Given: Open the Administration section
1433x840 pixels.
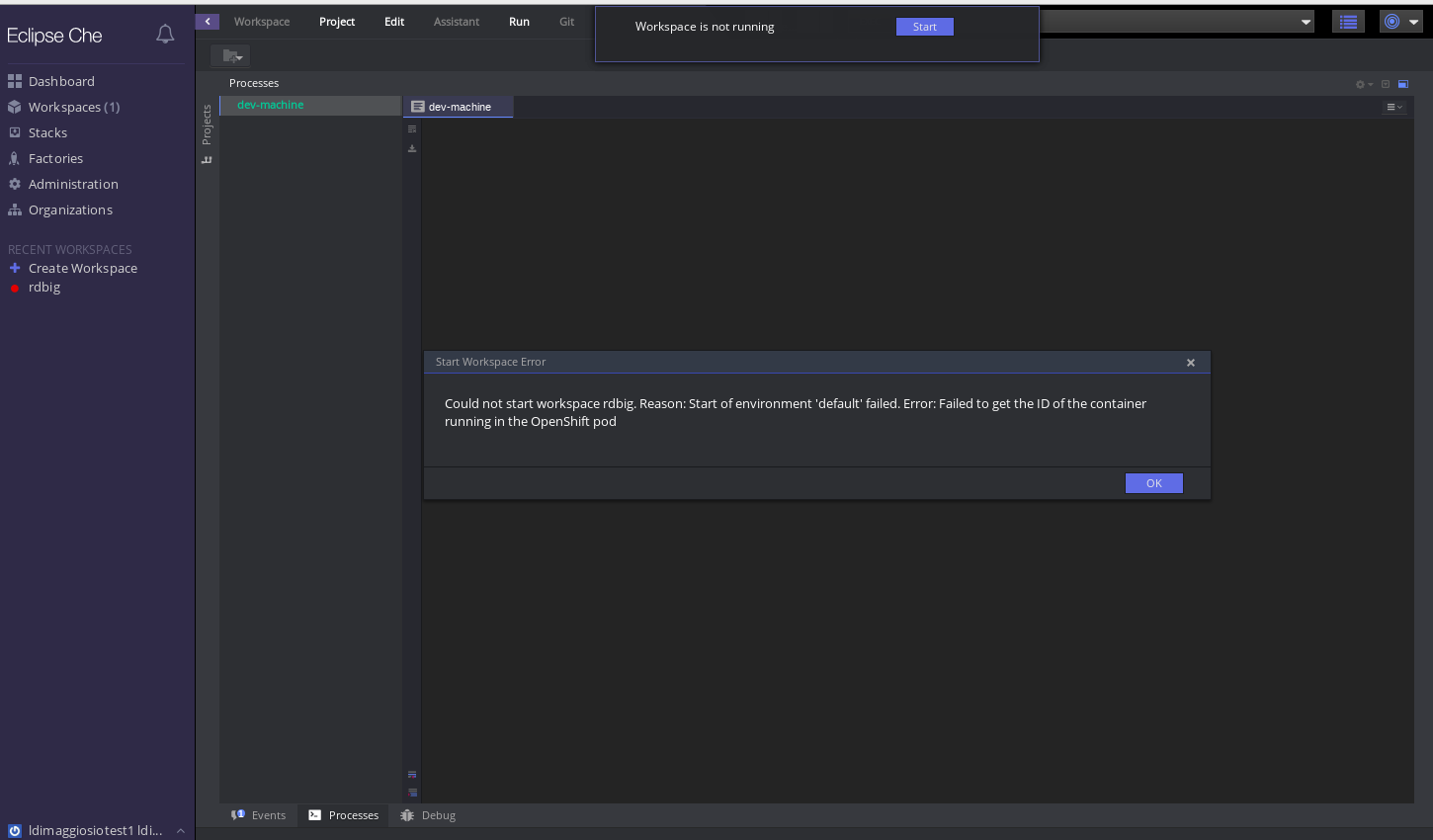Looking at the screenshot, I should point(72,184).
